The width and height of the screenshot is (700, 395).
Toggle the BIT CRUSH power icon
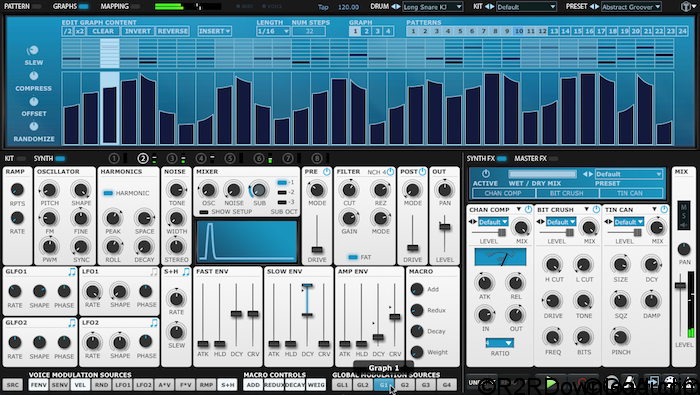pos(596,209)
